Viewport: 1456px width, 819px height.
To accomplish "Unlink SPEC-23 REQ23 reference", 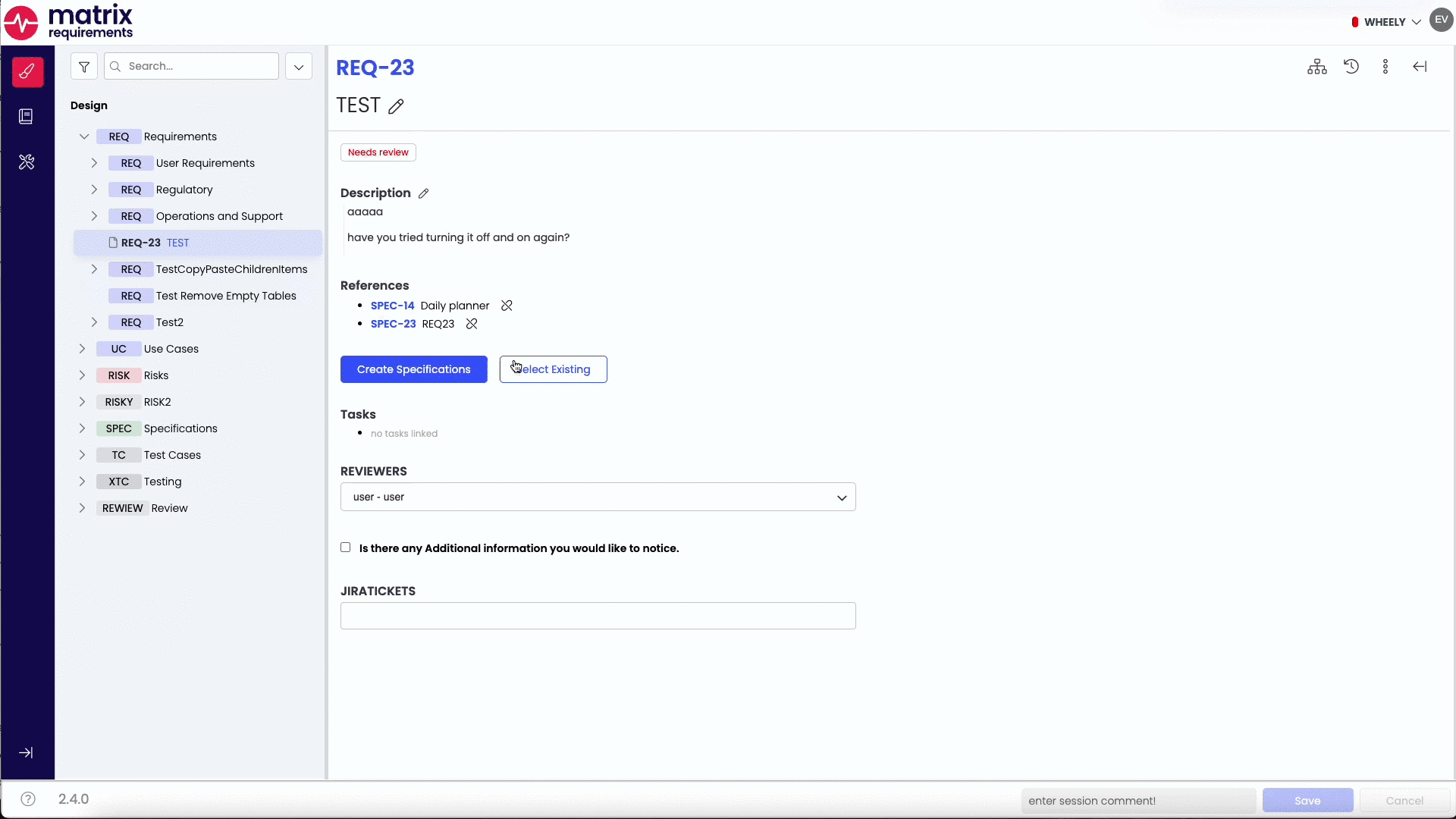I will click(x=472, y=324).
